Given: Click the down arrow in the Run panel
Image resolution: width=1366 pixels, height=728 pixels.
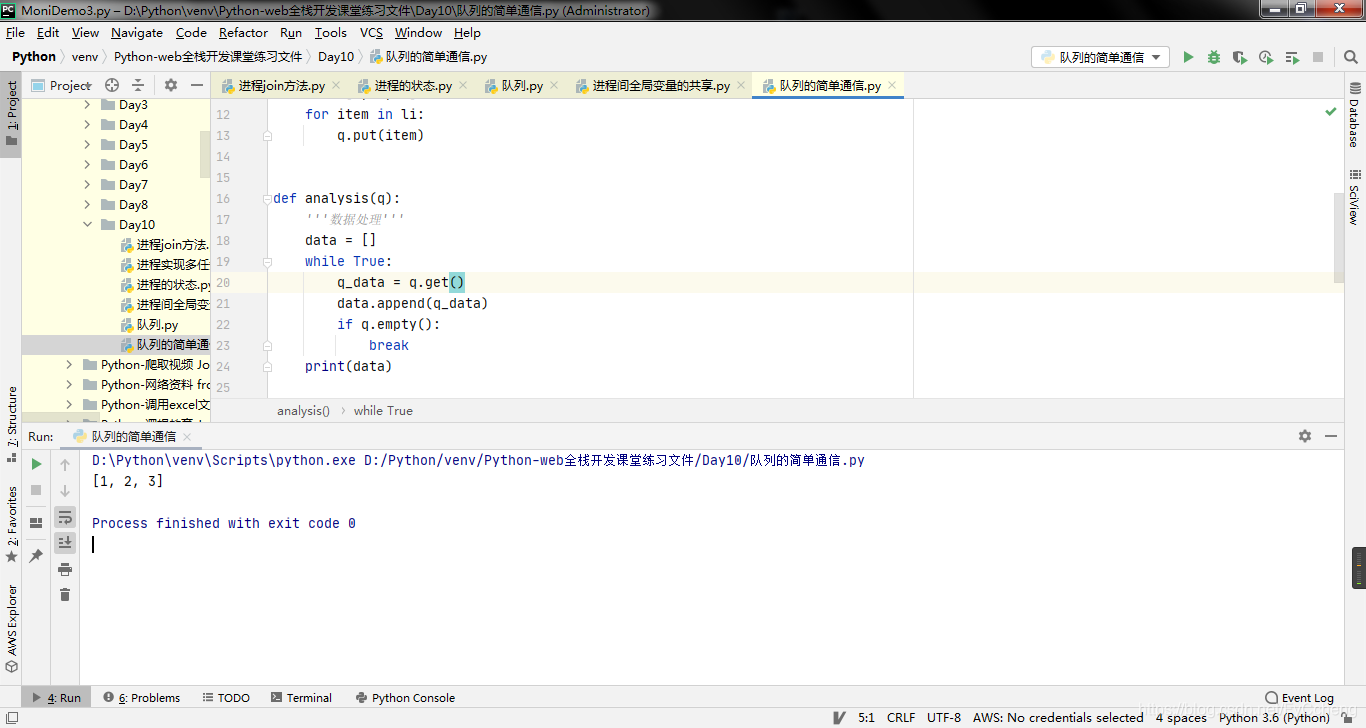Looking at the screenshot, I should [65, 490].
